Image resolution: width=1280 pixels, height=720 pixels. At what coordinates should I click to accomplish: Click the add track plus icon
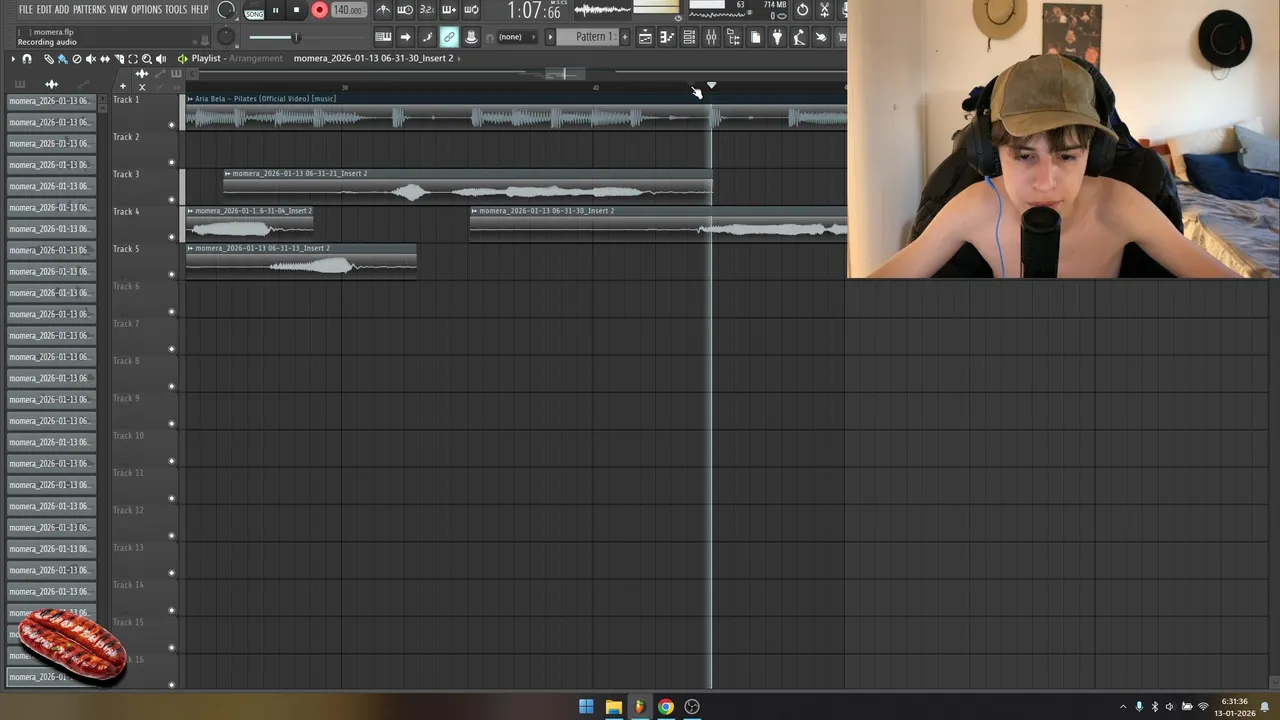[123, 86]
